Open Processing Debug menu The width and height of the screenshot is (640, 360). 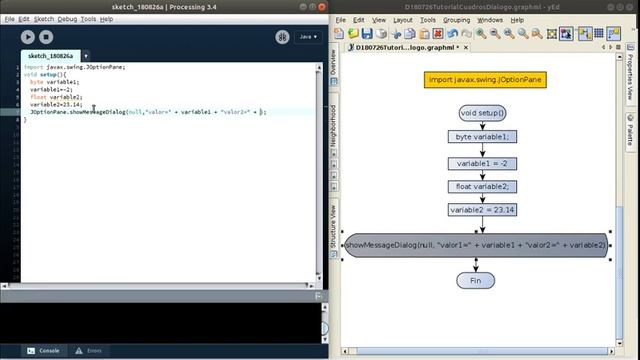(x=67, y=19)
